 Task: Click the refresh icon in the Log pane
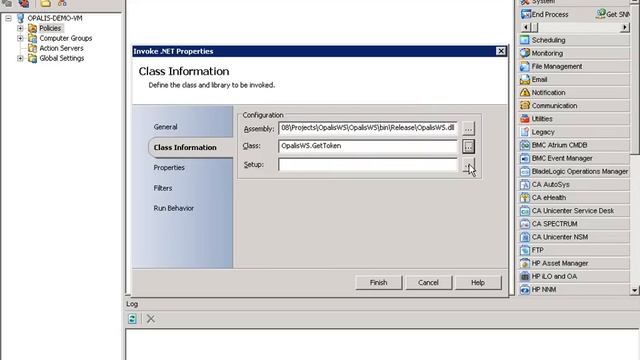click(x=132, y=319)
